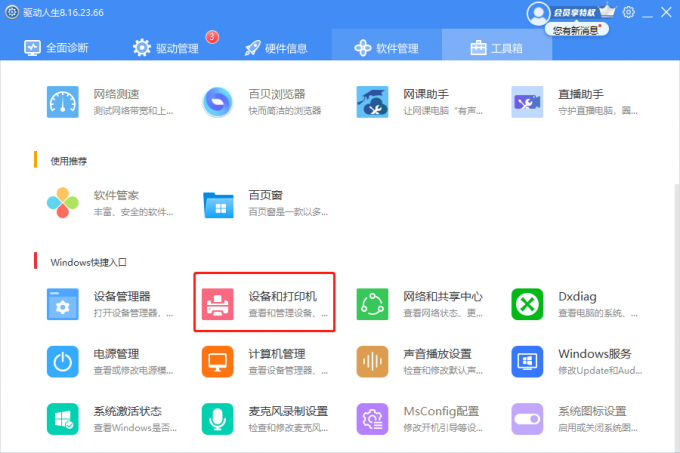Image resolution: width=680 pixels, height=453 pixels.
Task: Switch to 驱动管理 tab
Action: [x=166, y=48]
